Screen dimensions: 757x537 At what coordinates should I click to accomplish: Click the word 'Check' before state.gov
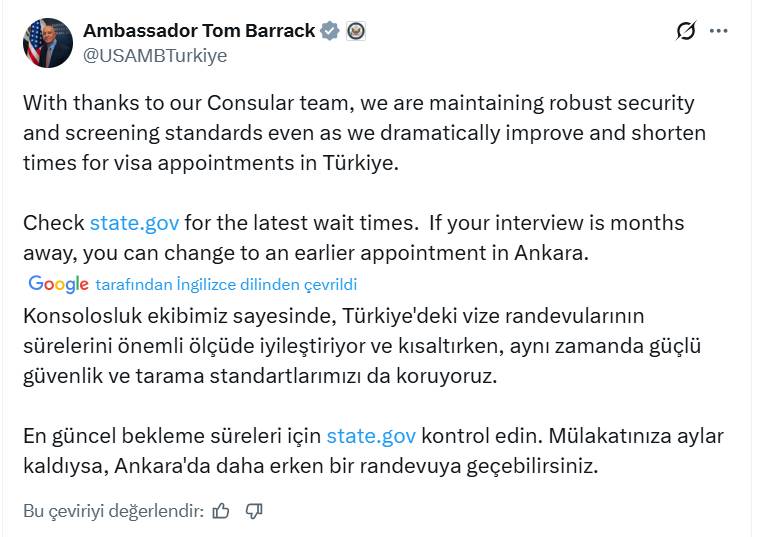point(54,223)
